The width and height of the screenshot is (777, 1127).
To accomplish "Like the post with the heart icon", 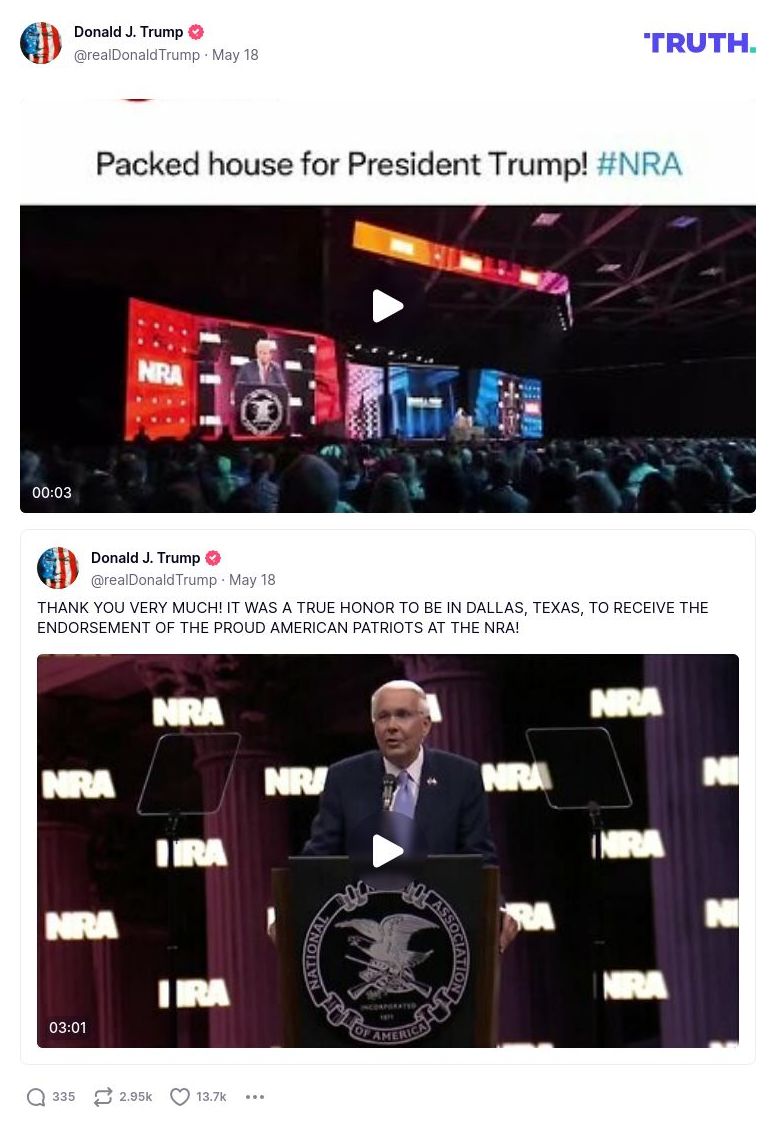I will click(x=180, y=1096).
